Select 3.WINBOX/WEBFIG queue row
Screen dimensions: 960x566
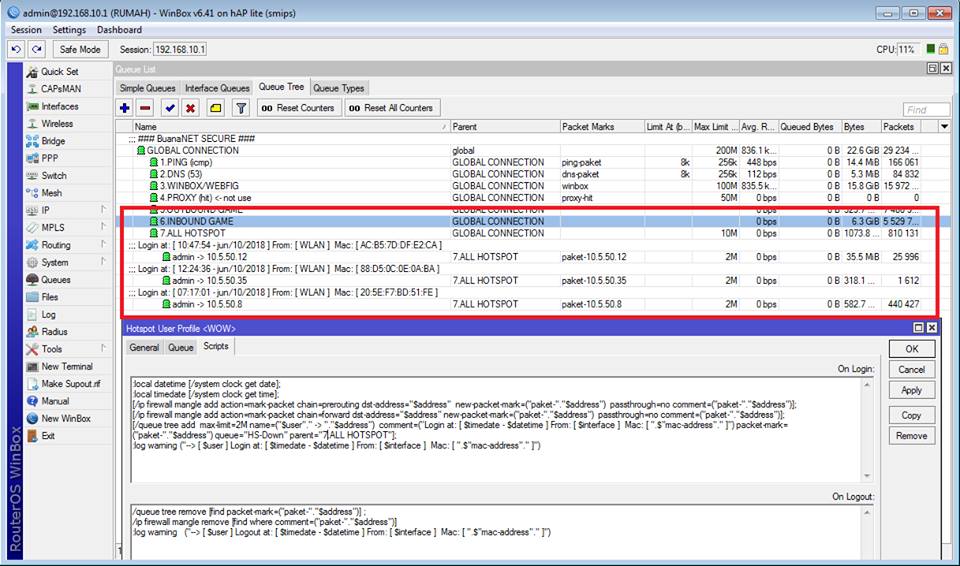click(527, 186)
